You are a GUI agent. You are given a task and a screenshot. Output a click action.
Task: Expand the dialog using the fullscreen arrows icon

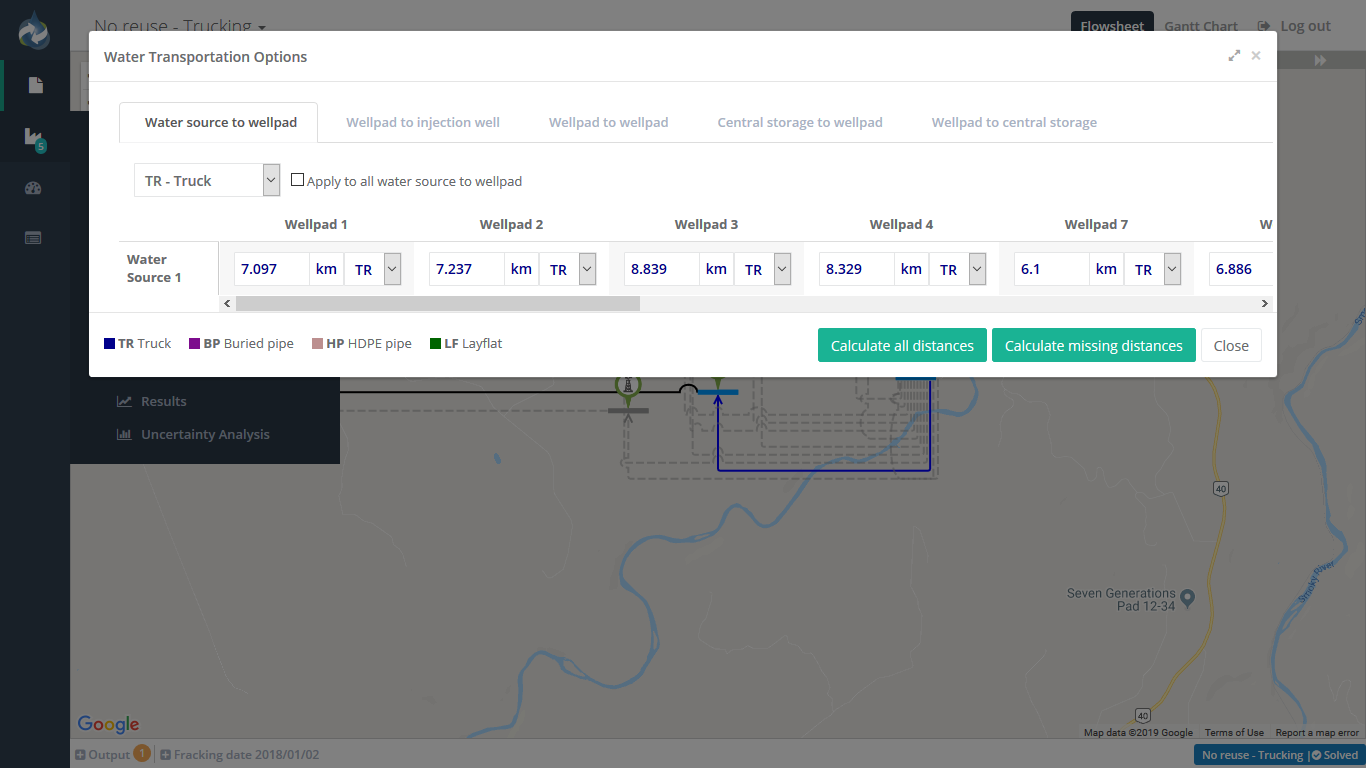point(1234,56)
